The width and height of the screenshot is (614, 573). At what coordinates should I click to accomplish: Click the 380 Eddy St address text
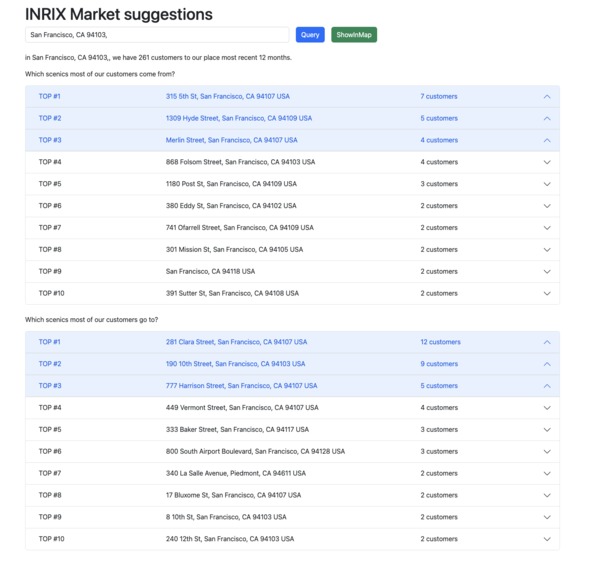(231, 206)
